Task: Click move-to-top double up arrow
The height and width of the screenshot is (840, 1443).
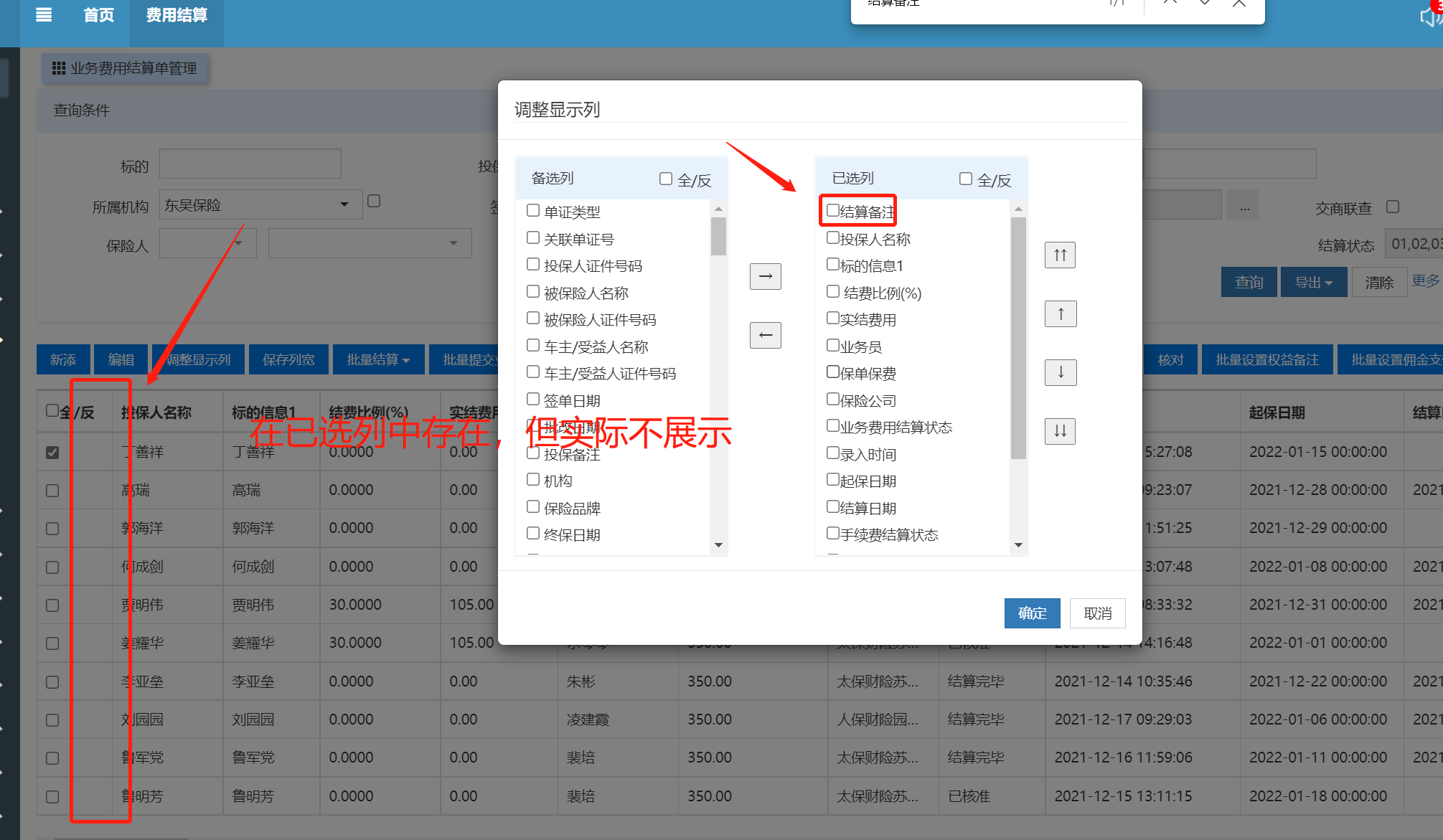Action: pyautogui.click(x=1060, y=255)
